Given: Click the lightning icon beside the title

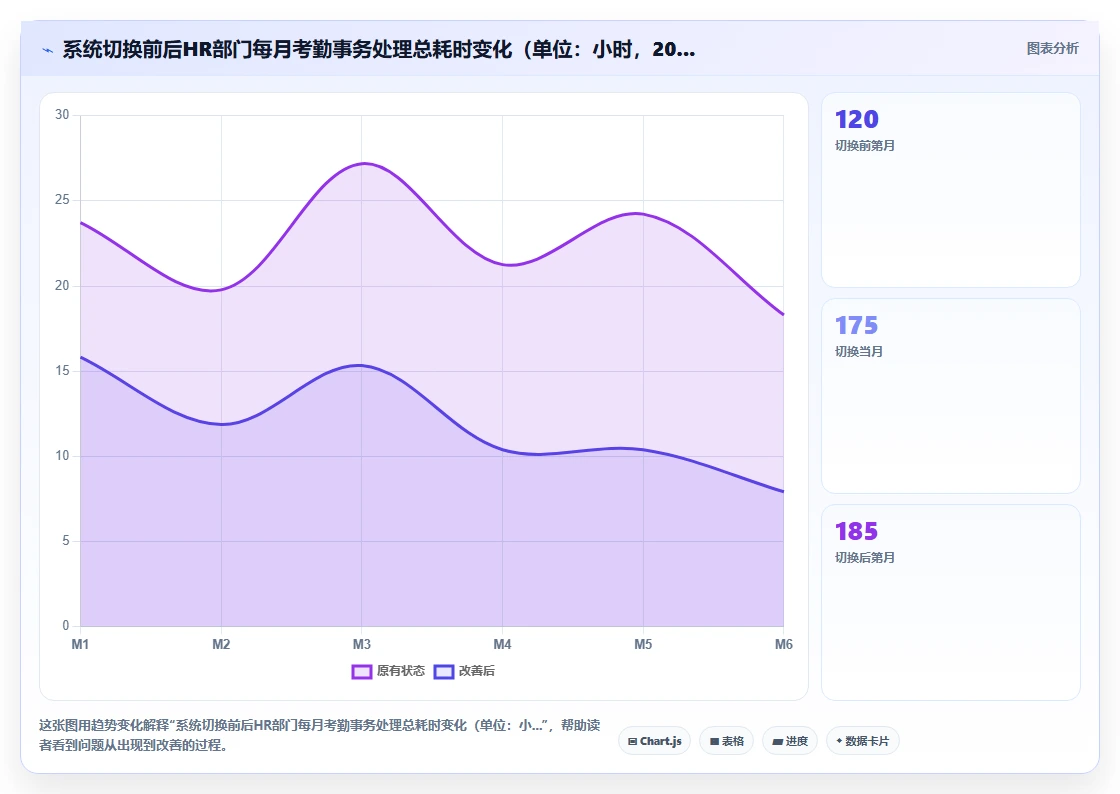Looking at the screenshot, I should pos(48,50).
